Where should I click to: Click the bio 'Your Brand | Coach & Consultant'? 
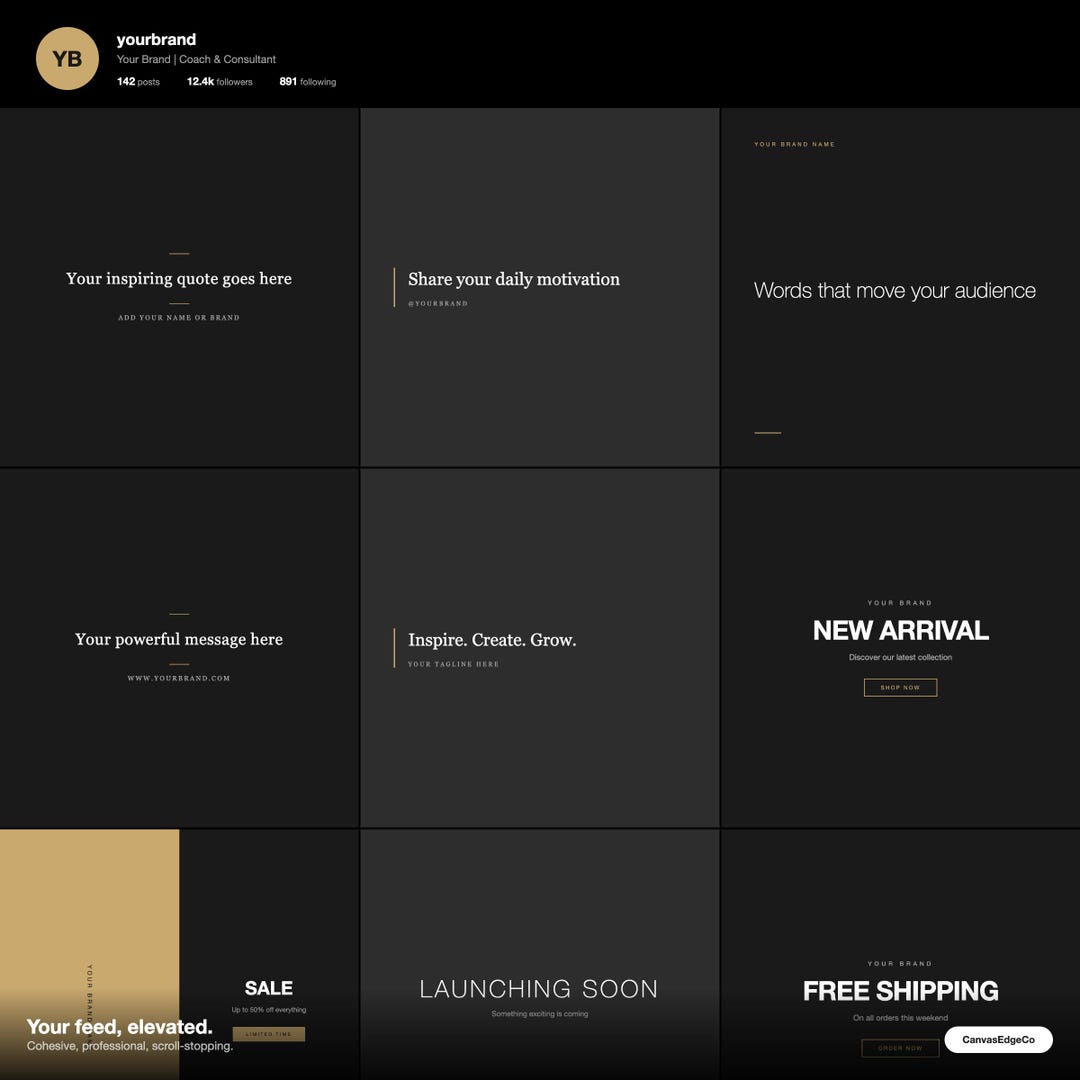196,59
